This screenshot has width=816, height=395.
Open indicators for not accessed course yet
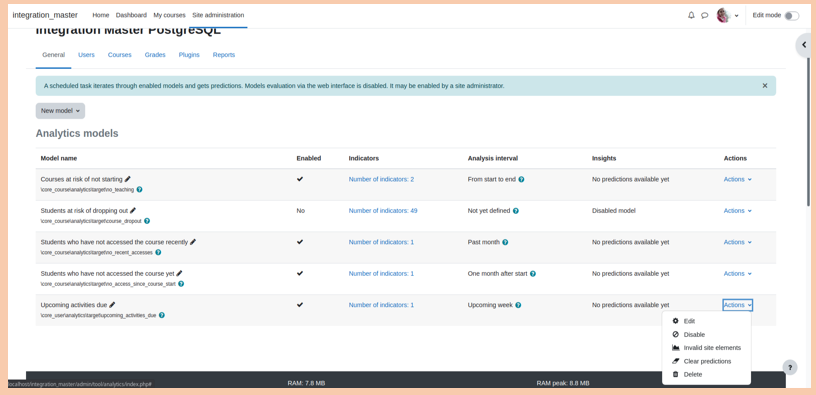[x=381, y=273]
